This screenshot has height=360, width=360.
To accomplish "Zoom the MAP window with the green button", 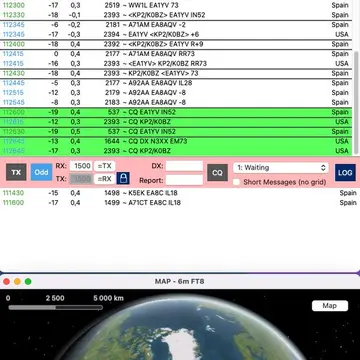I will 28,282.
